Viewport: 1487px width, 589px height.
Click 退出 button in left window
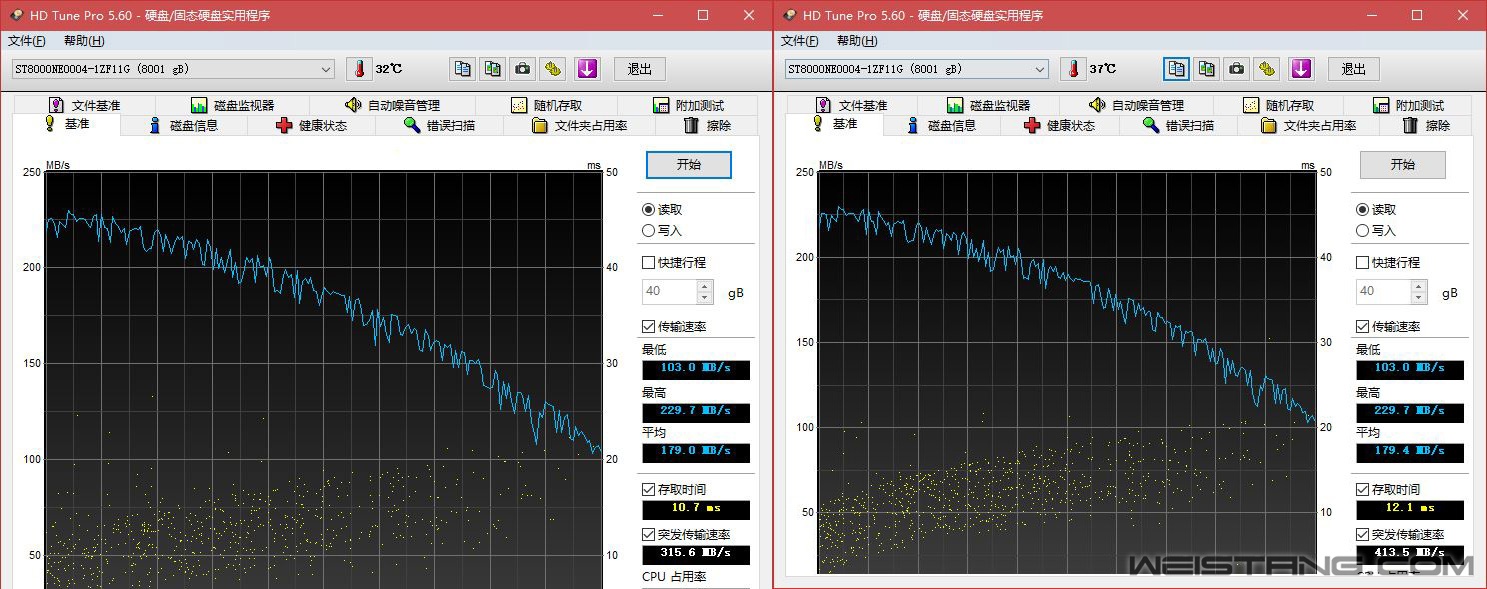pyautogui.click(x=640, y=69)
